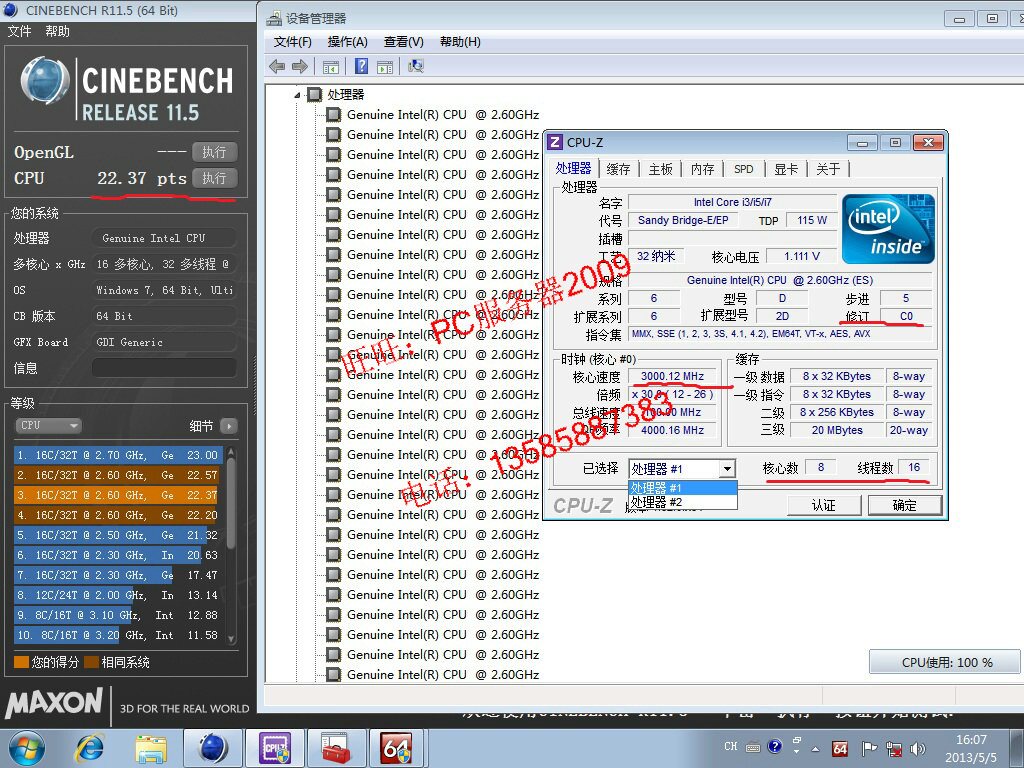Click the back arrow in Device Manager toolbar

pos(277,67)
